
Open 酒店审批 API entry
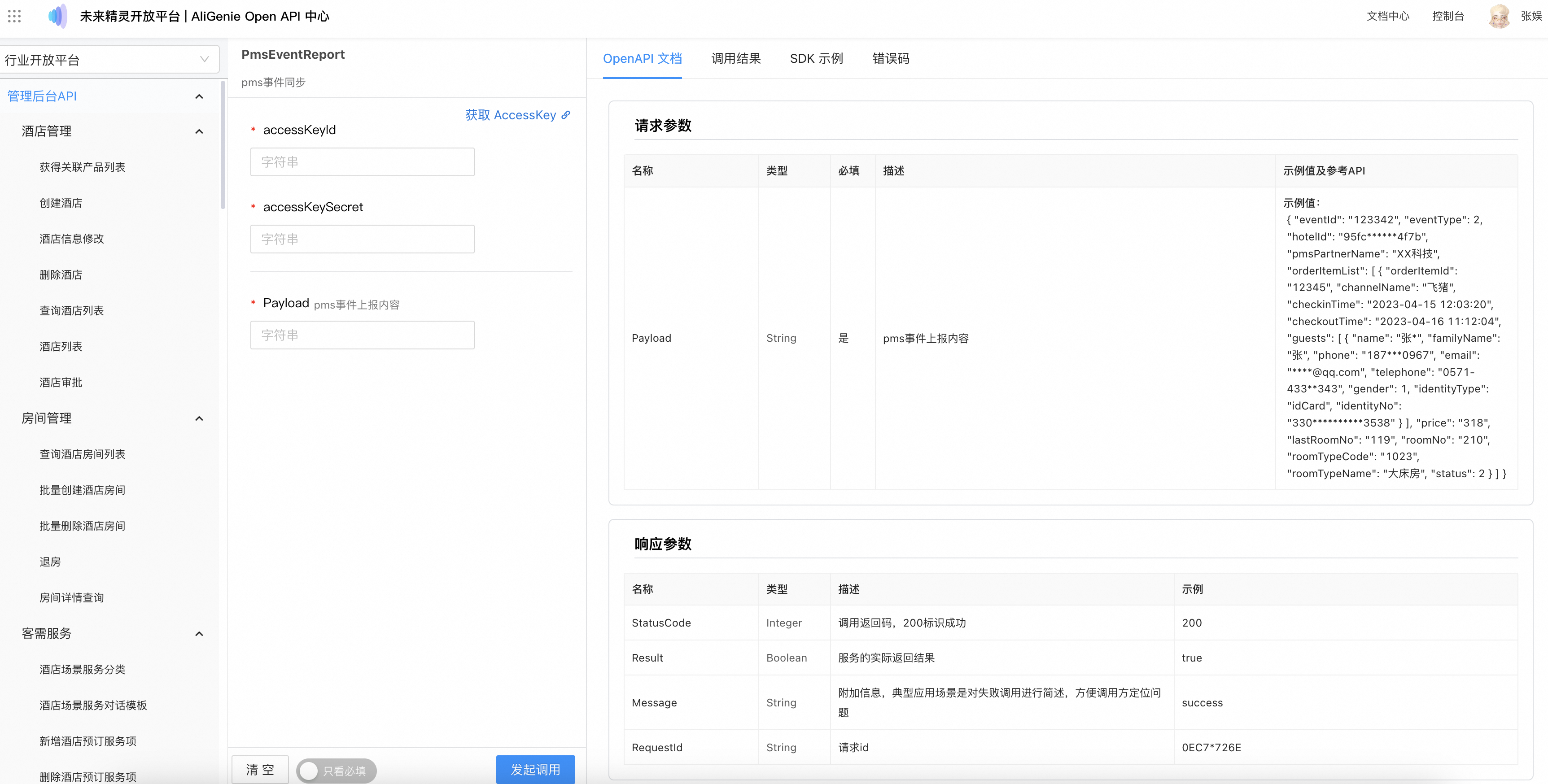click(61, 382)
